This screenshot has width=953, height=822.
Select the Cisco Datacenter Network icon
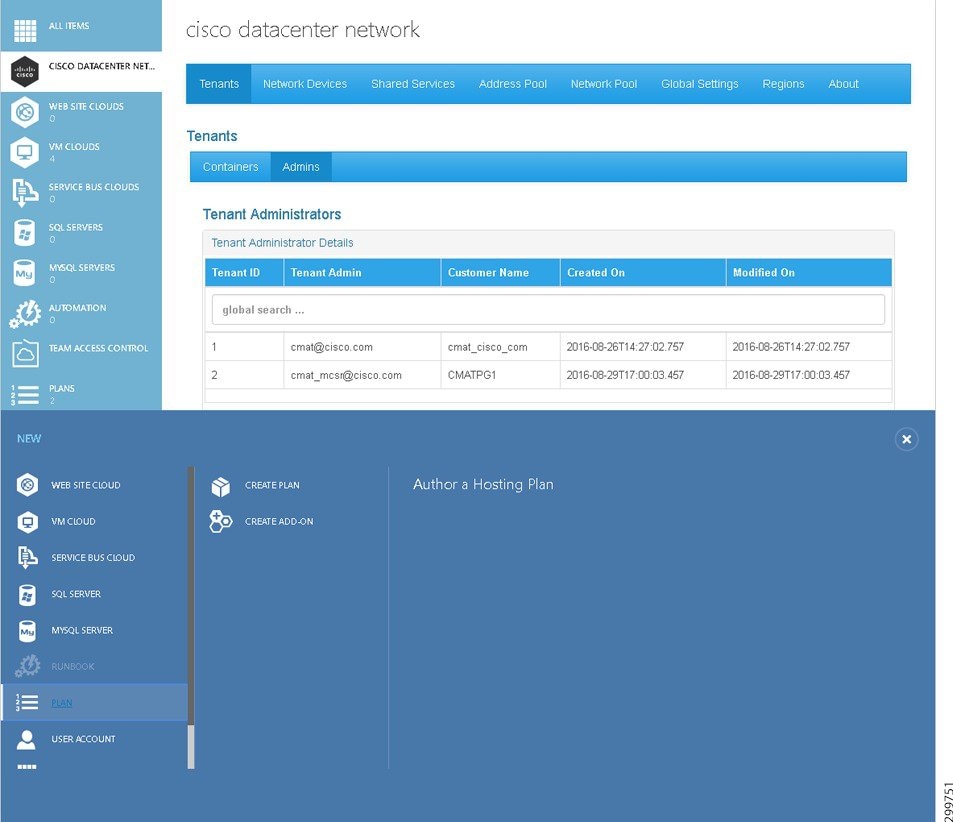click(x=25, y=71)
